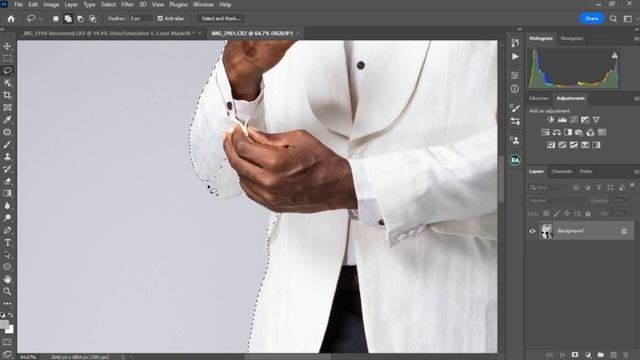Image resolution: width=640 pixels, height=360 pixels.
Task: Open the Image menu
Action: click(51, 4)
